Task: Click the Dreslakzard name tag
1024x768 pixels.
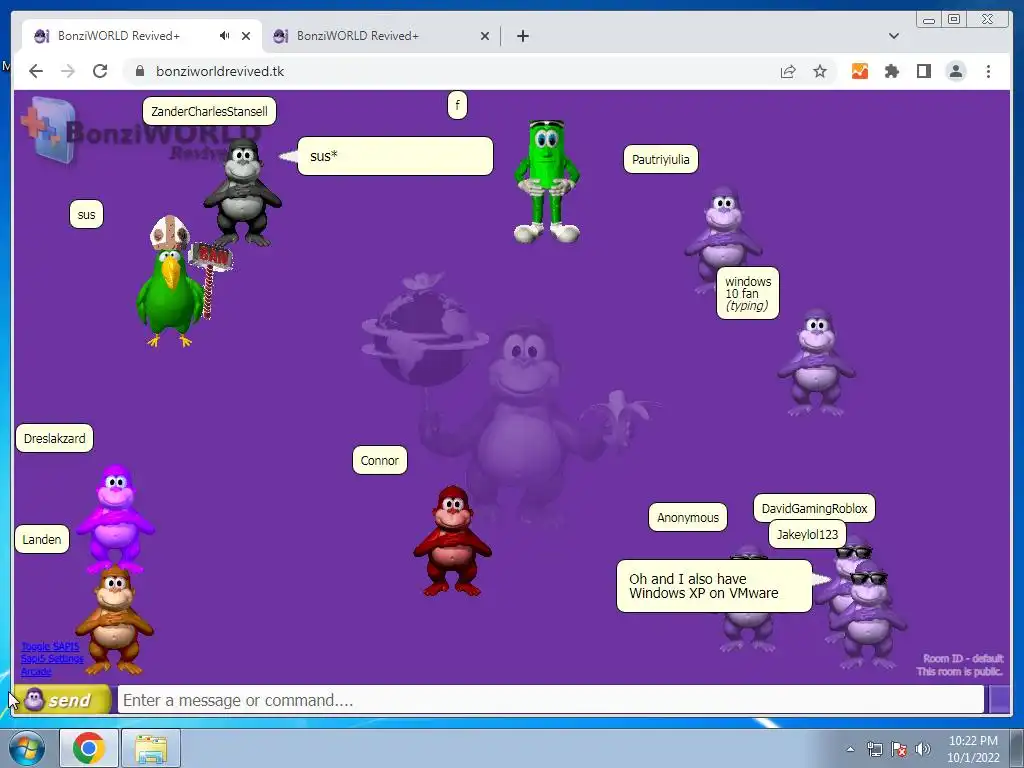Action: (x=54, y=438)
